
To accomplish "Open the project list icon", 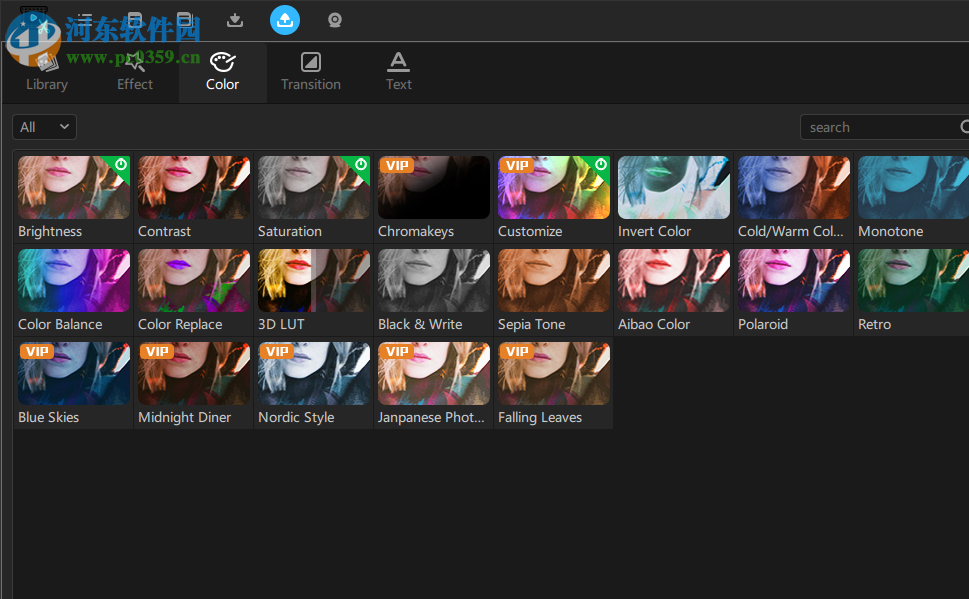I will click(85, 20).
